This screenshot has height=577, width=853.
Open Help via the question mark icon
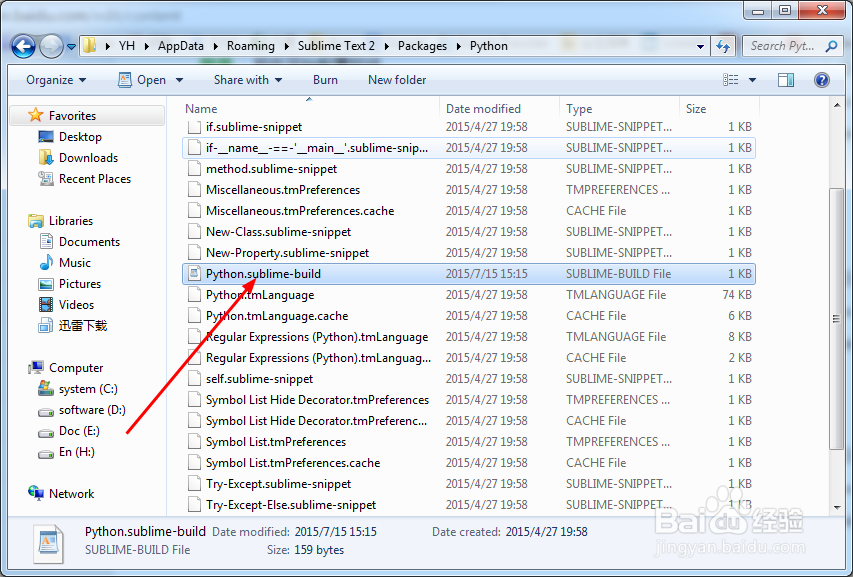821,80
